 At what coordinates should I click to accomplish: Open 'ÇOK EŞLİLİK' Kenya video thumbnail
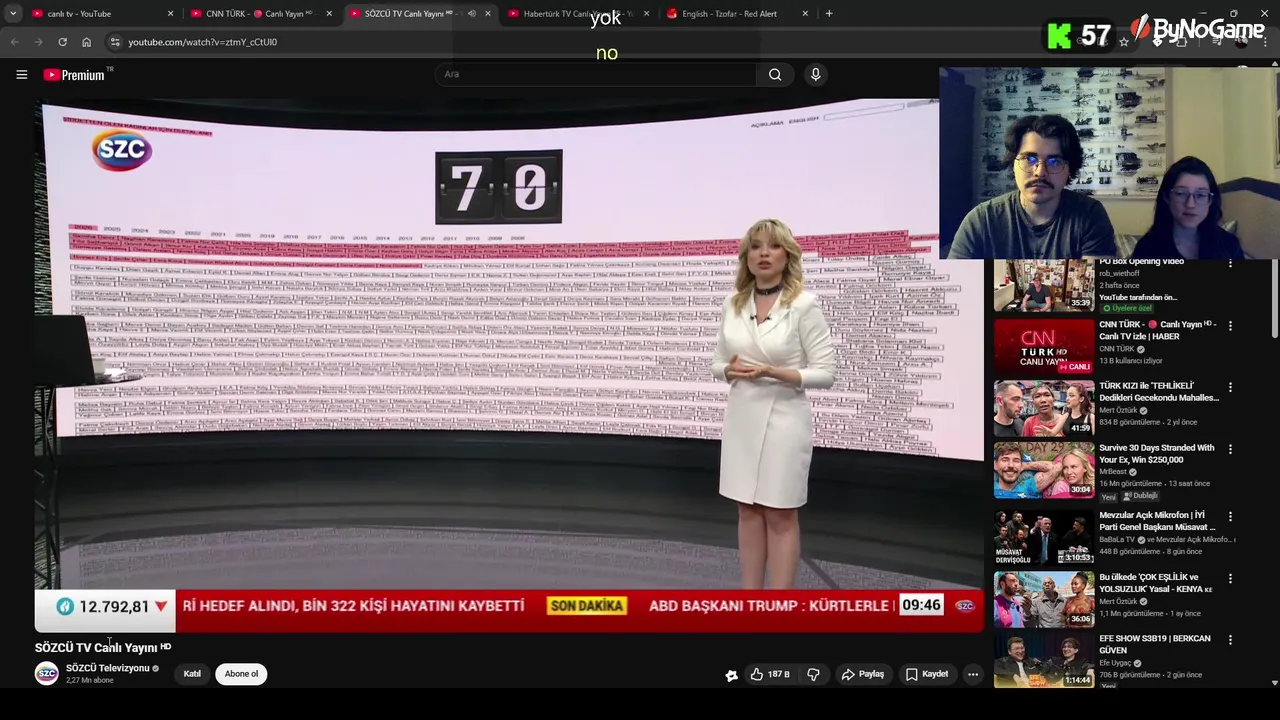tap(1044, 599)
